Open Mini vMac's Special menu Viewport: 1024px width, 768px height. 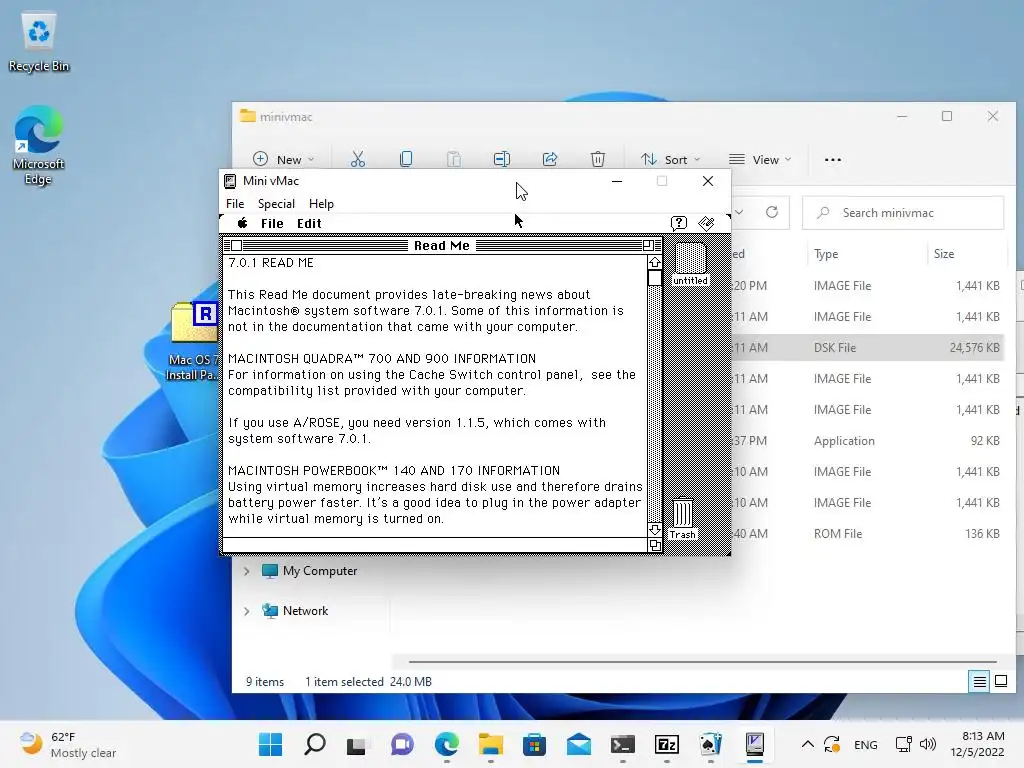tap(276, 204)
